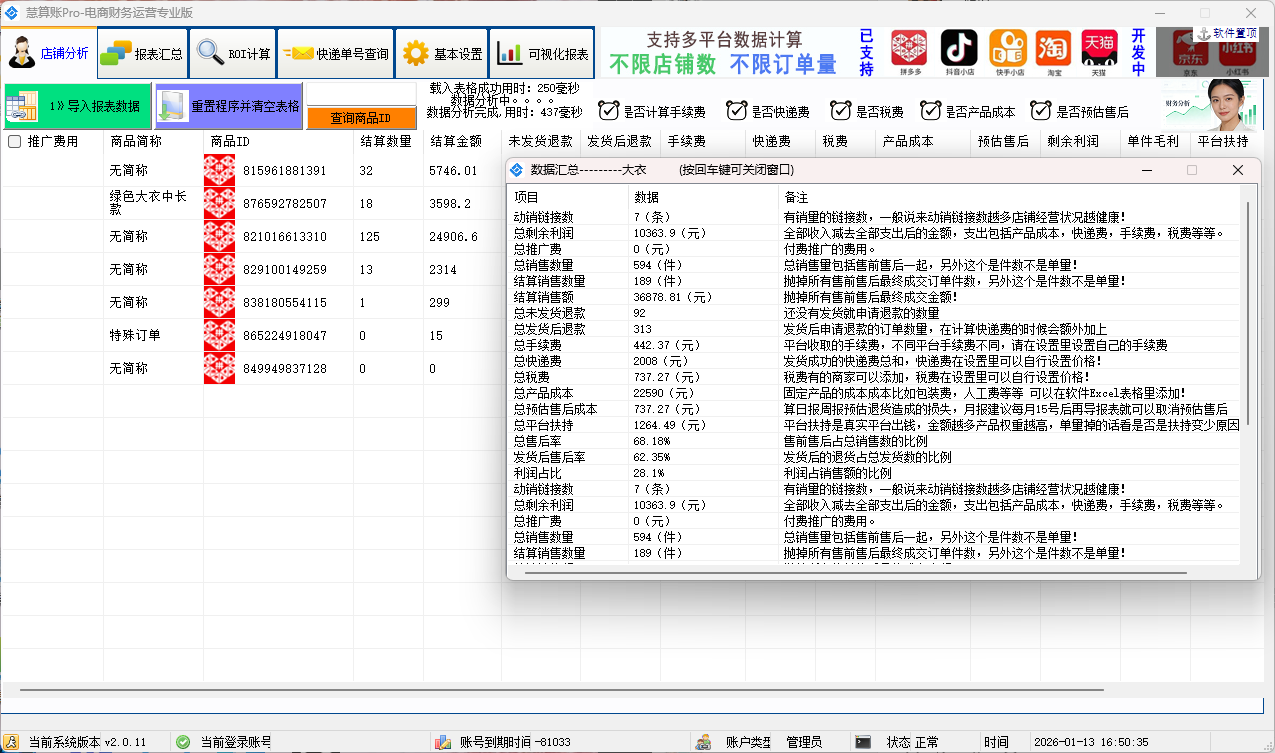The height and width of the screenshot is (753, 1275).
Task: Click 重置程序并清空表格 button
Action: click(x=229, y=106)
